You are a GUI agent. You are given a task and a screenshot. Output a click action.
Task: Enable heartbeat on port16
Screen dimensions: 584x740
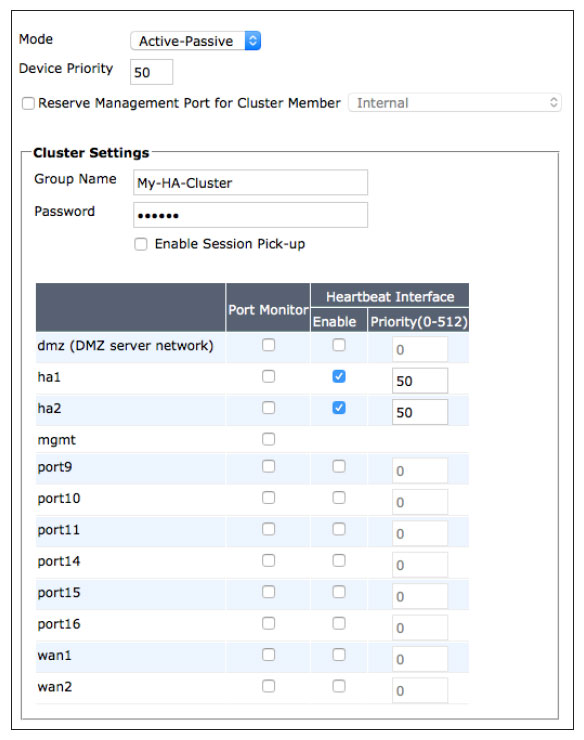click(x=339, y=623)
